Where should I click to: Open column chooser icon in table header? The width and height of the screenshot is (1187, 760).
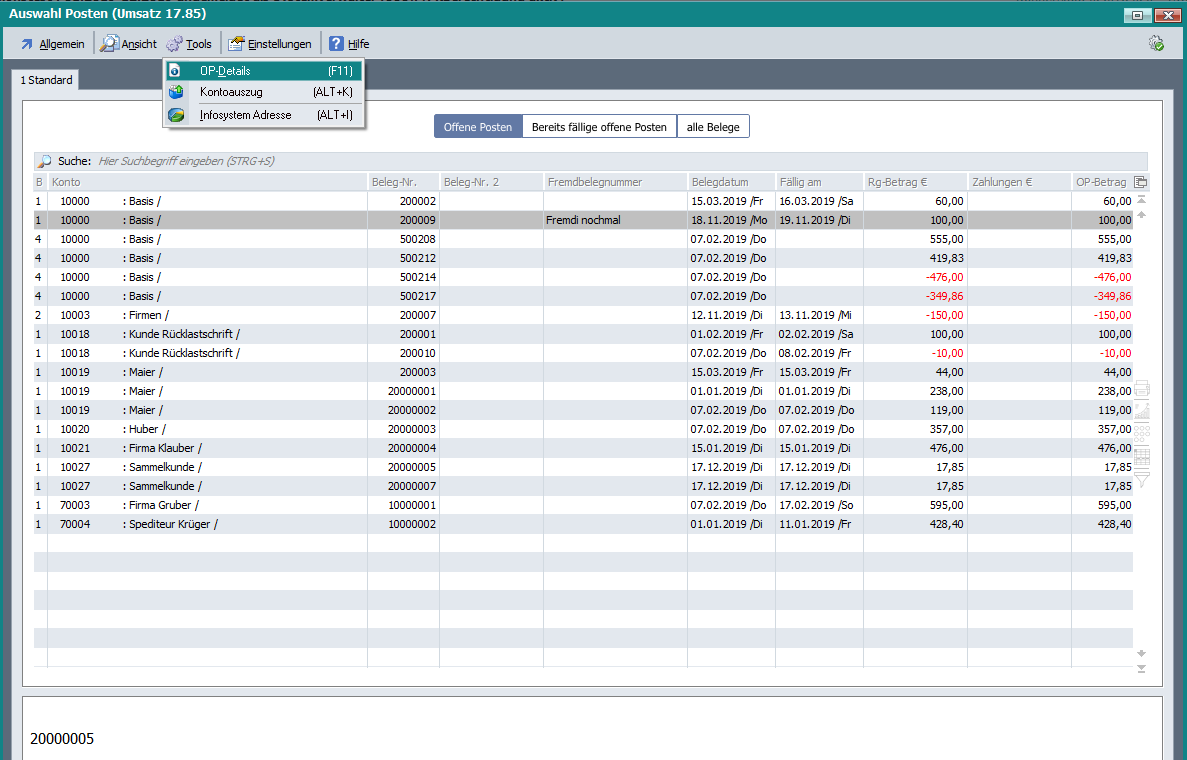coord(1141,182)
